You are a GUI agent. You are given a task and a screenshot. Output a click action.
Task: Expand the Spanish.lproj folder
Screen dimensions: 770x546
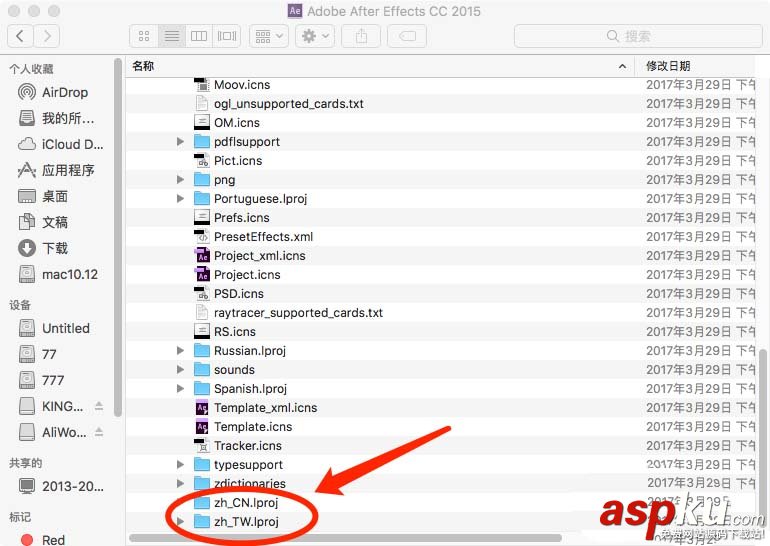click(x=180, y=388)
